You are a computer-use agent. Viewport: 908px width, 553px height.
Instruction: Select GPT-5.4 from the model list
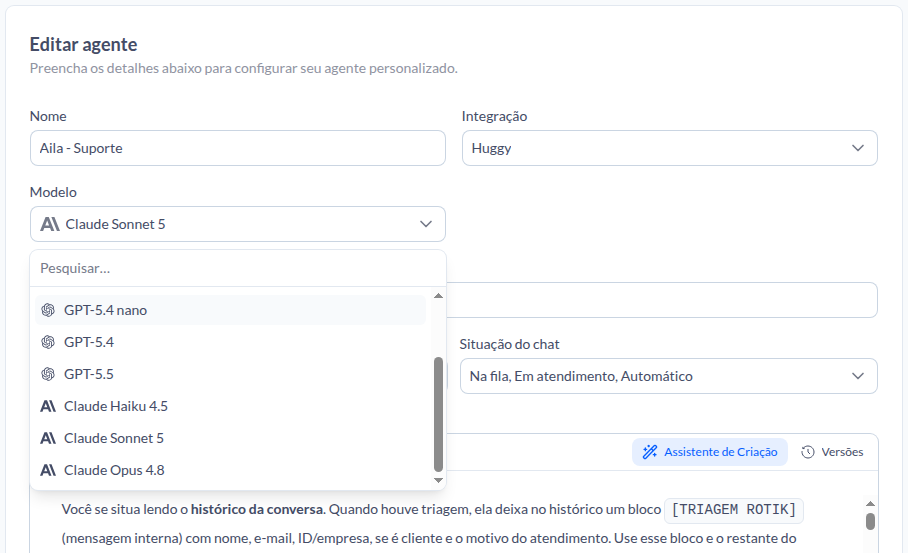click(230, 342)
